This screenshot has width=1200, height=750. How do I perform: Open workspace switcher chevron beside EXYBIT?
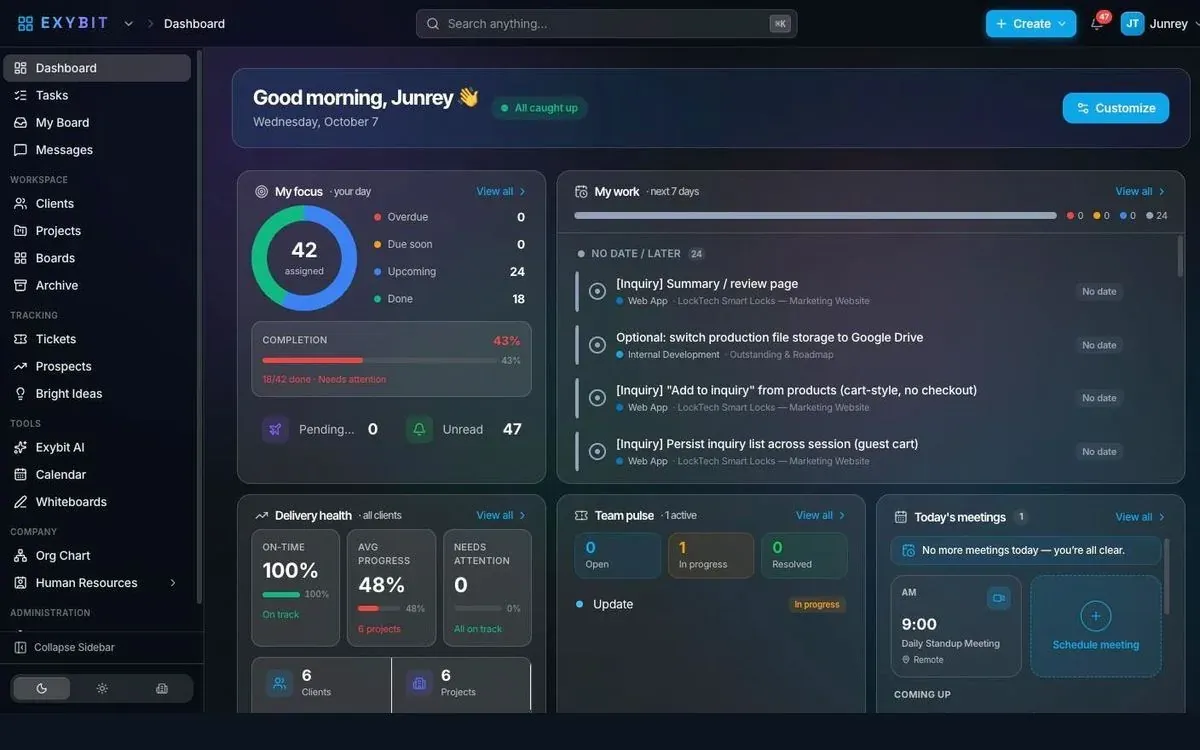coord(128,24)
